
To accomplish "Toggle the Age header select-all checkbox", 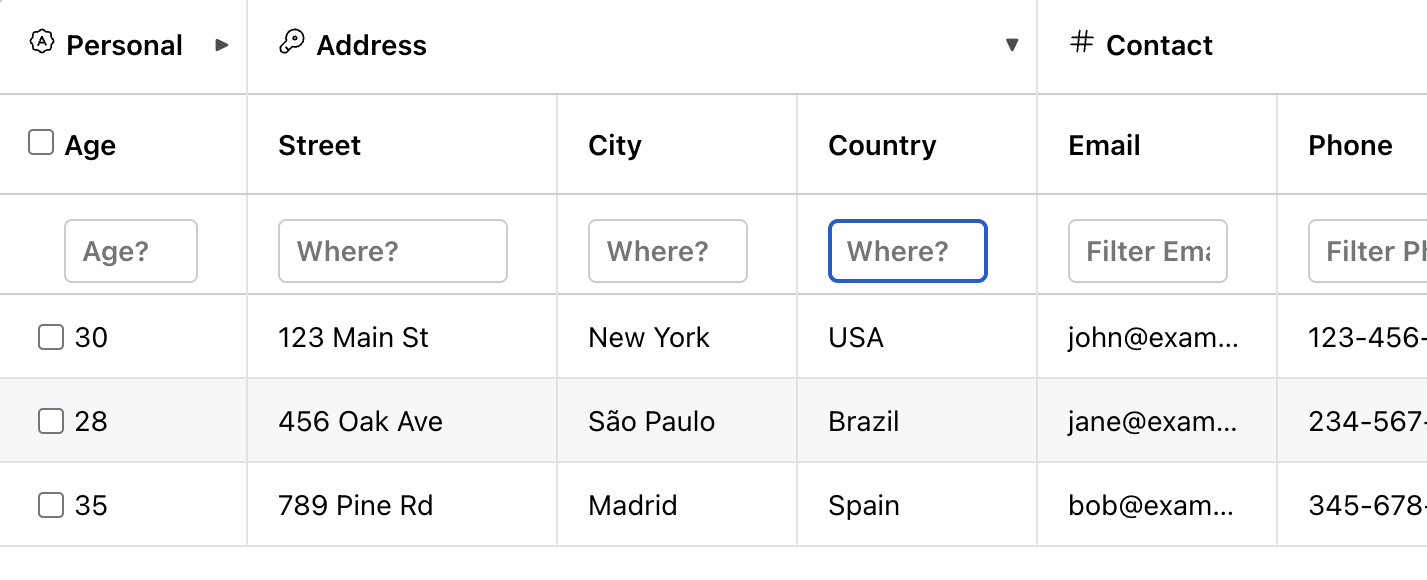I will [x=41, y=143].
